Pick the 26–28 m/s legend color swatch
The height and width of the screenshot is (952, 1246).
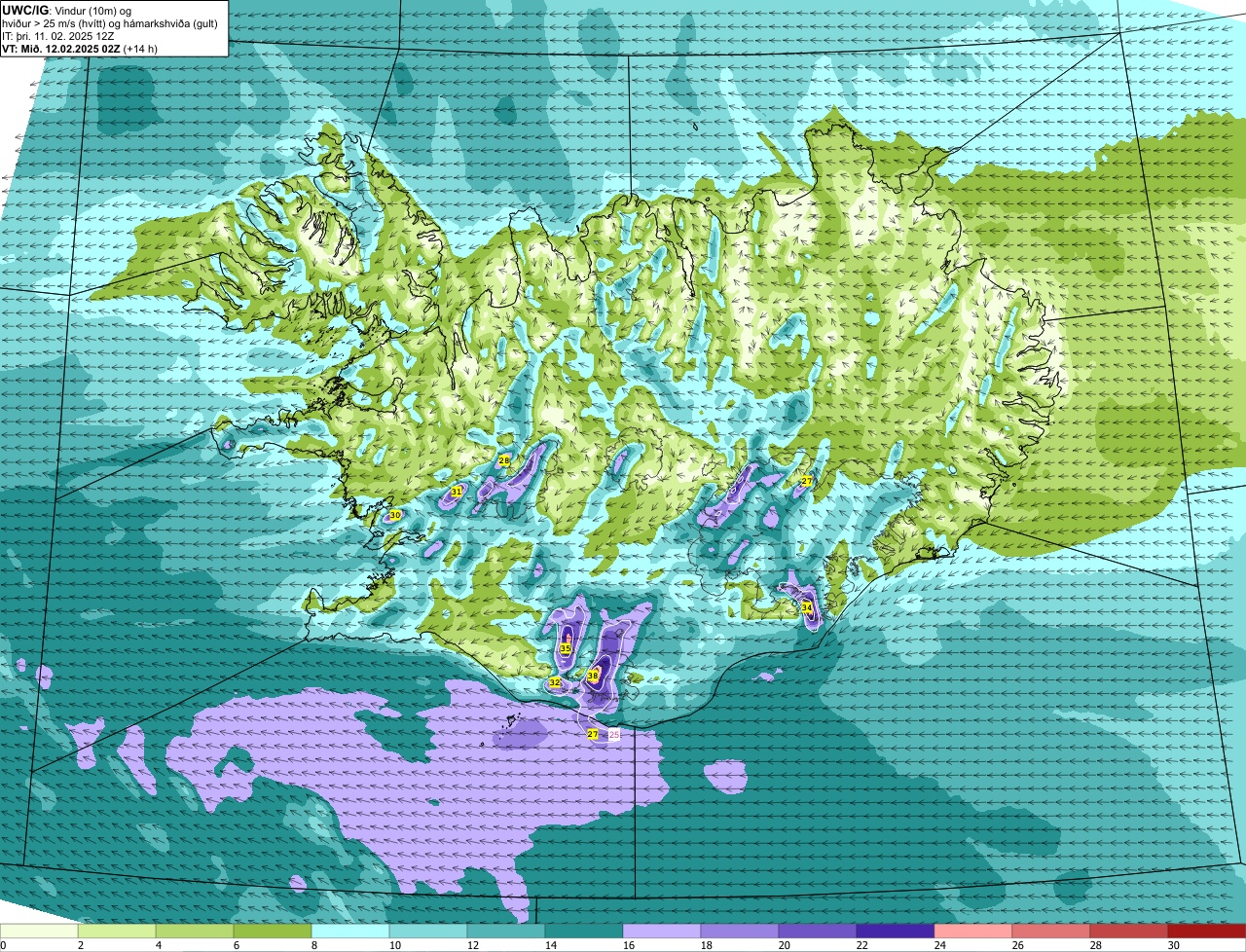[1051, 931]
